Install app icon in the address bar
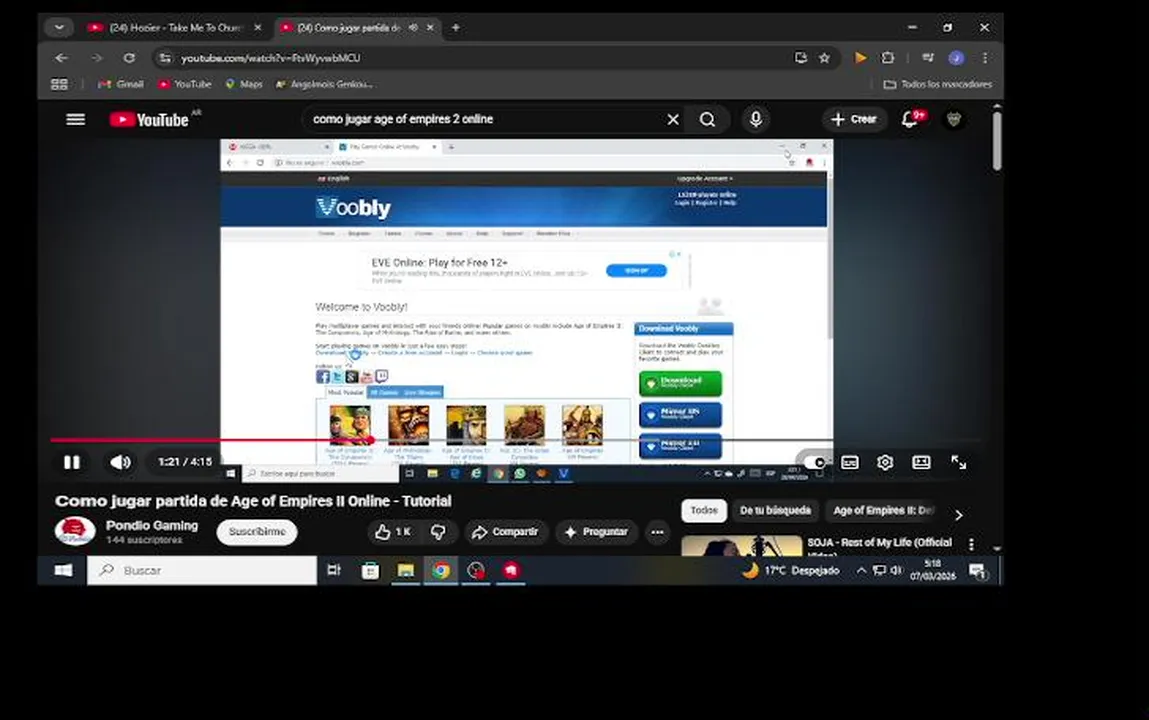The height and width of the screenshot is (720, 1149). point(801,58)
